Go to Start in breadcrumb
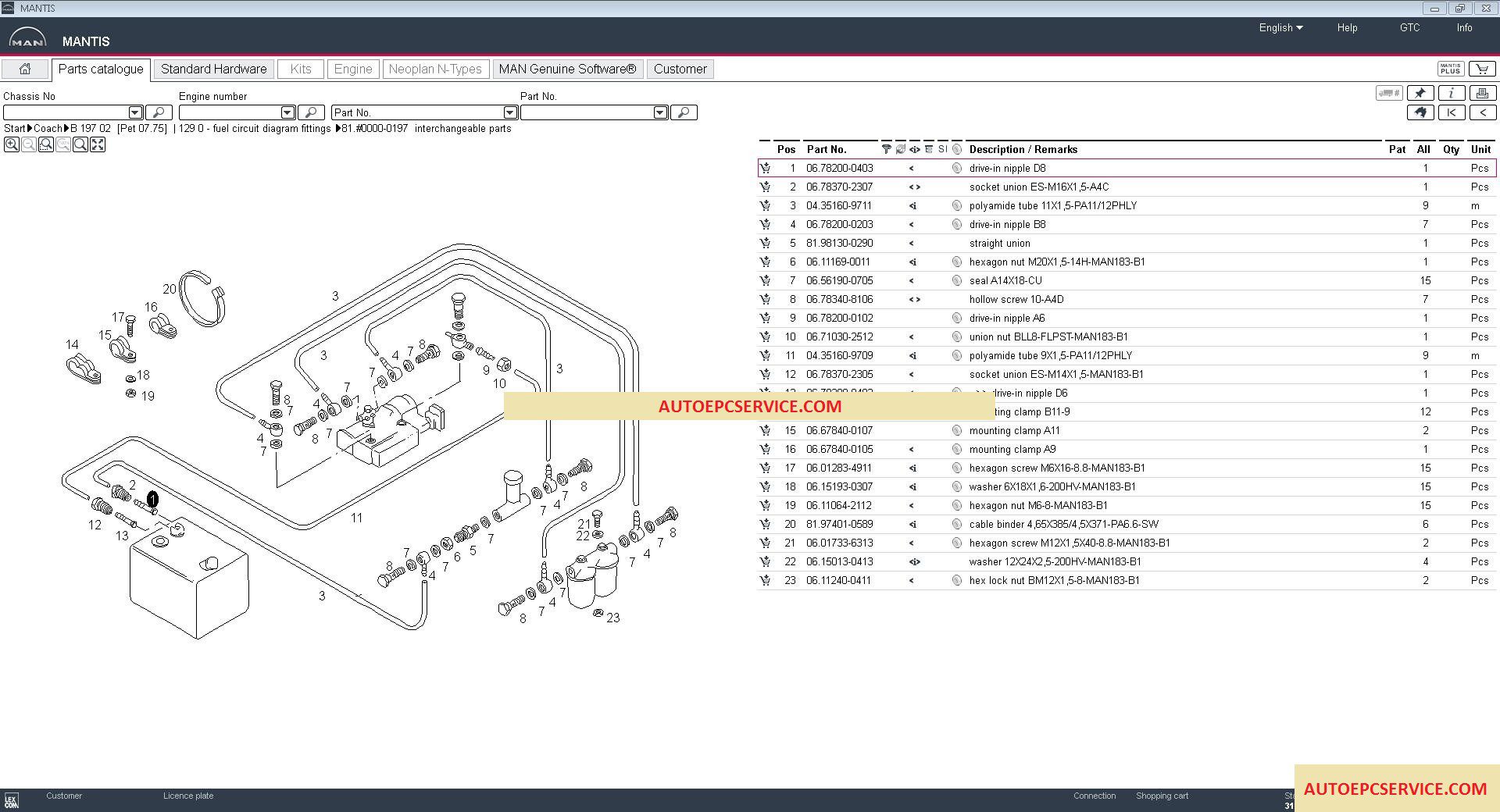1500x812 pixels. [15, 129]
